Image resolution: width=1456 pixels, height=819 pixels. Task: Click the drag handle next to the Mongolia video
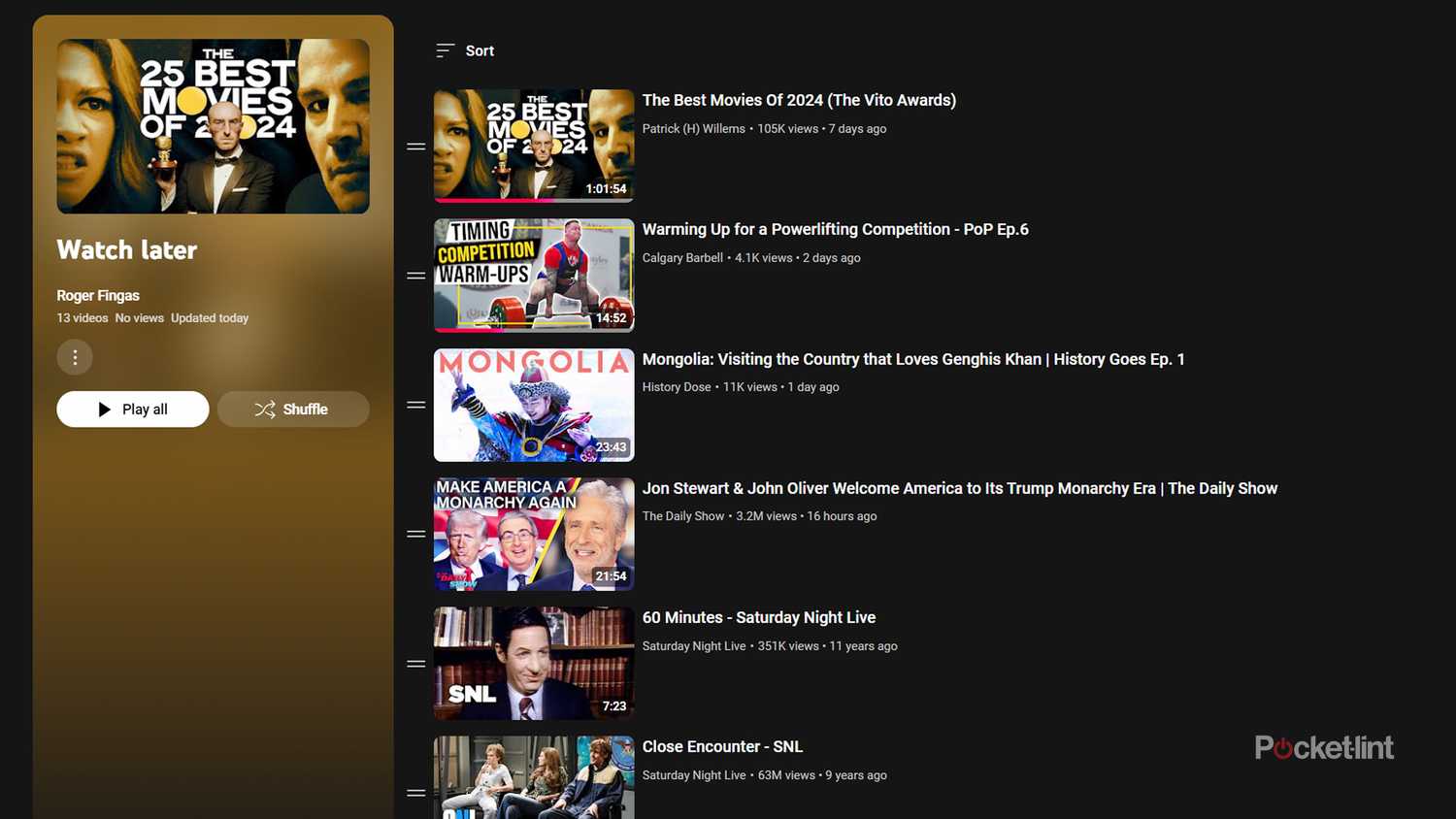(415, 405)
